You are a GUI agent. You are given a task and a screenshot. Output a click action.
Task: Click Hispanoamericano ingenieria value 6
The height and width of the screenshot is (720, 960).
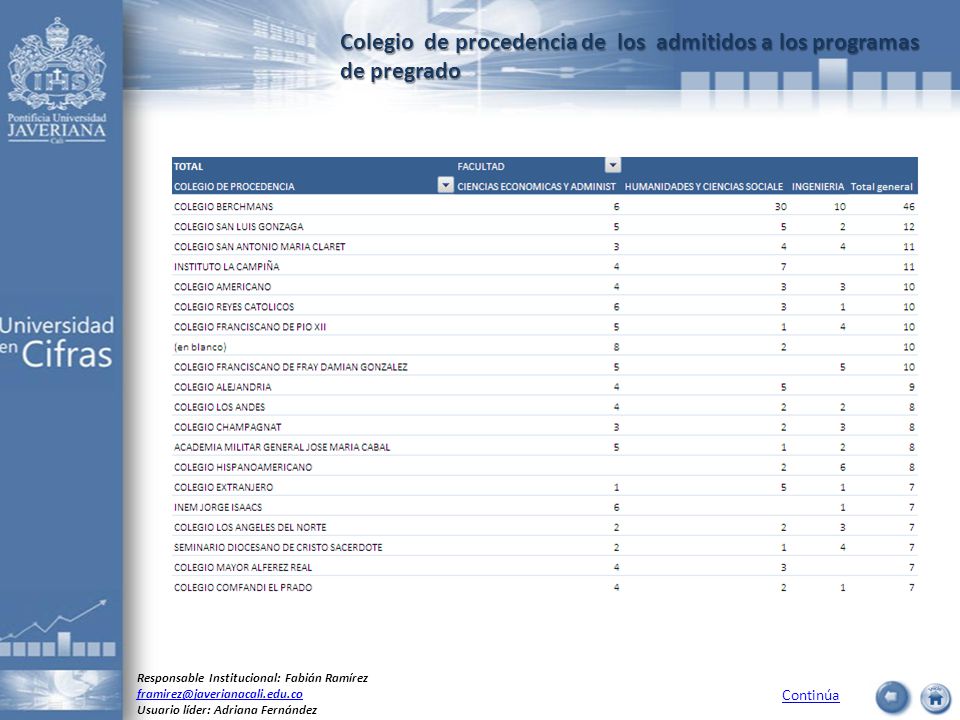843,467
